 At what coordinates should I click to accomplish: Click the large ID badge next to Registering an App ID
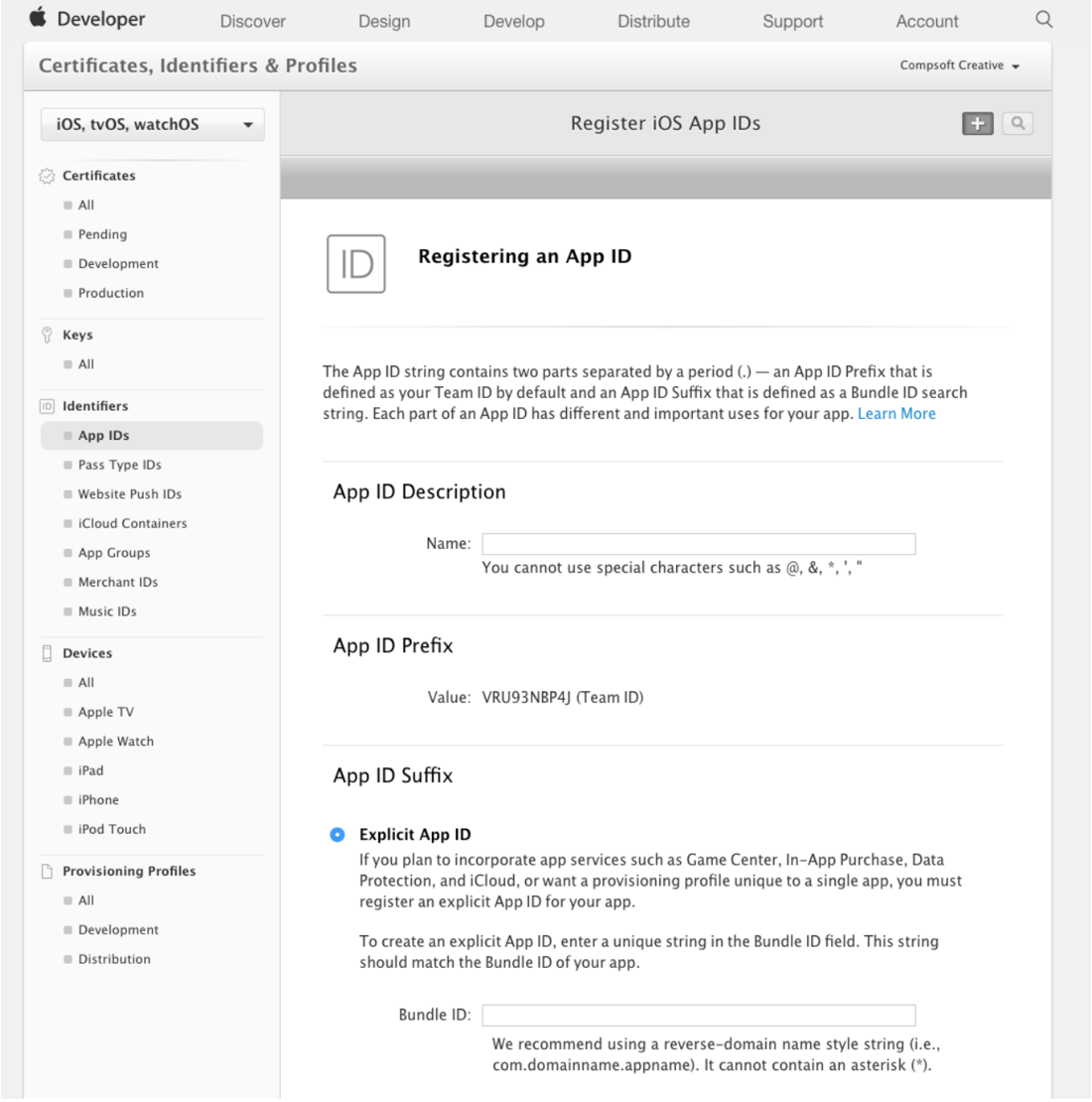pos(354,262)
